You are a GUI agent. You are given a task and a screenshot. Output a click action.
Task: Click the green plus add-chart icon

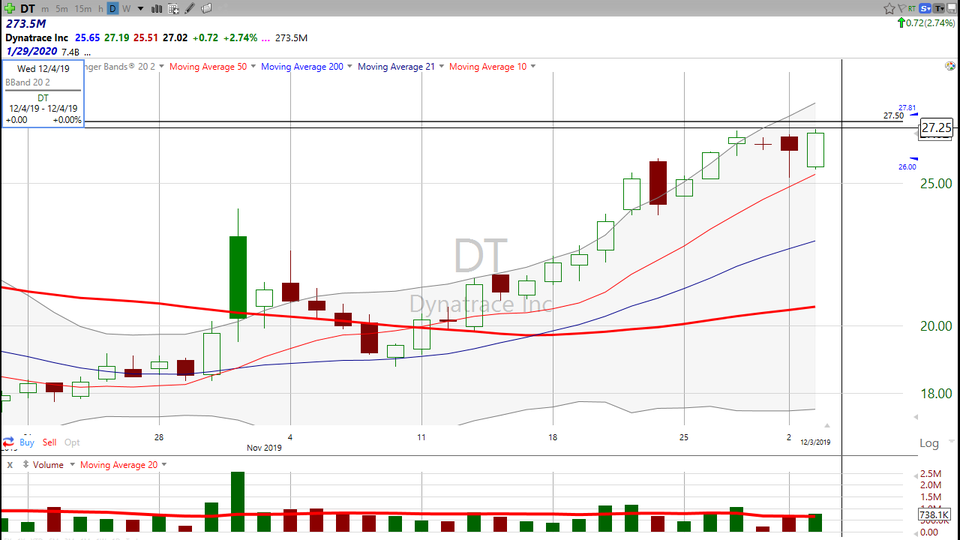(9, 8)
